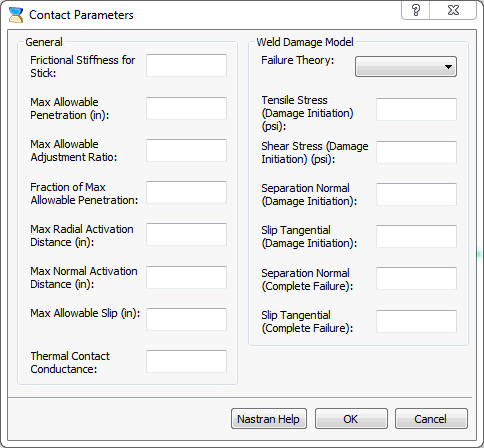Cancel the contact parameters dialog

(x=431, y=419)
